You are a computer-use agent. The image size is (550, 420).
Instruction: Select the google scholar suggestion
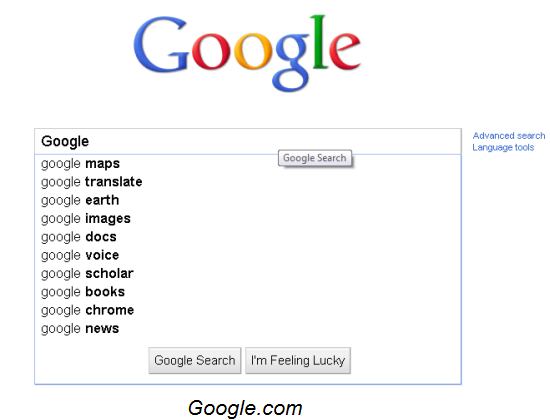(248, 273)
